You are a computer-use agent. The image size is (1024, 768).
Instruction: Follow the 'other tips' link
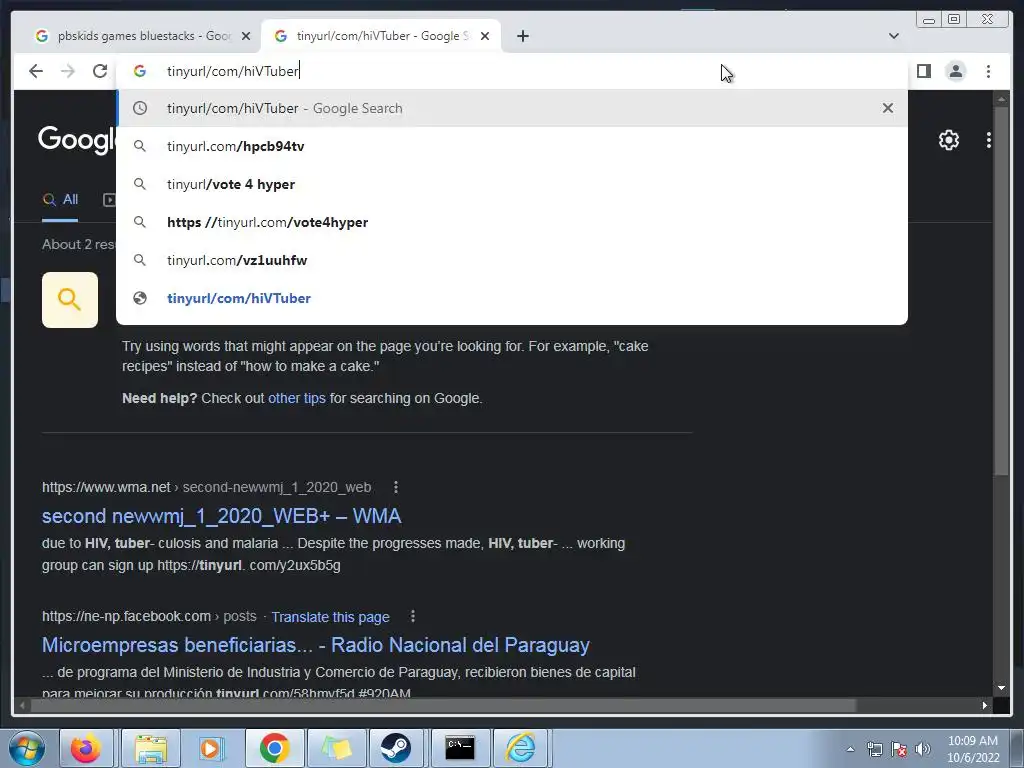pos(296,398)
